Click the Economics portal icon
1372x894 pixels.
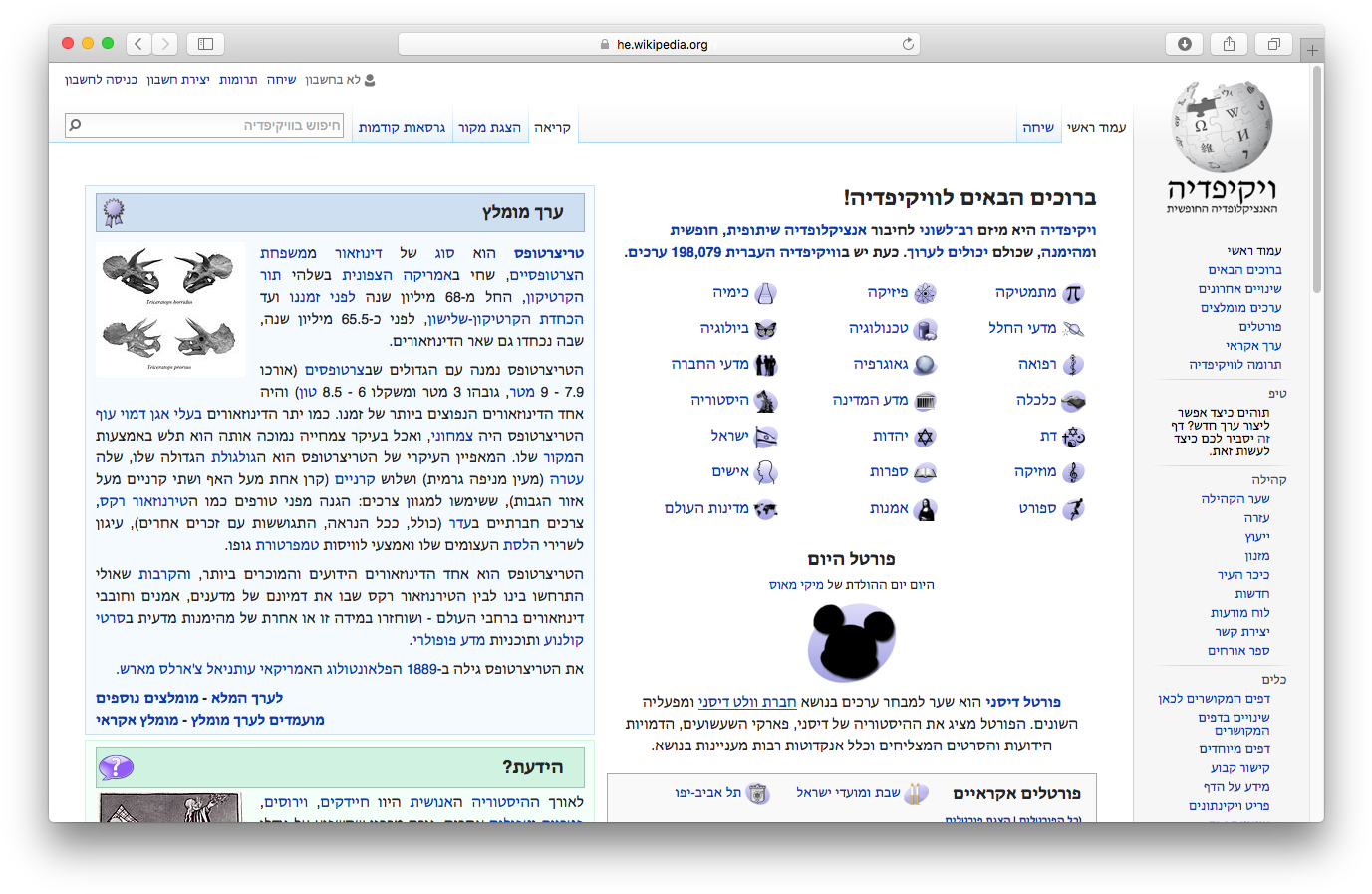[x=1073, y=401]
